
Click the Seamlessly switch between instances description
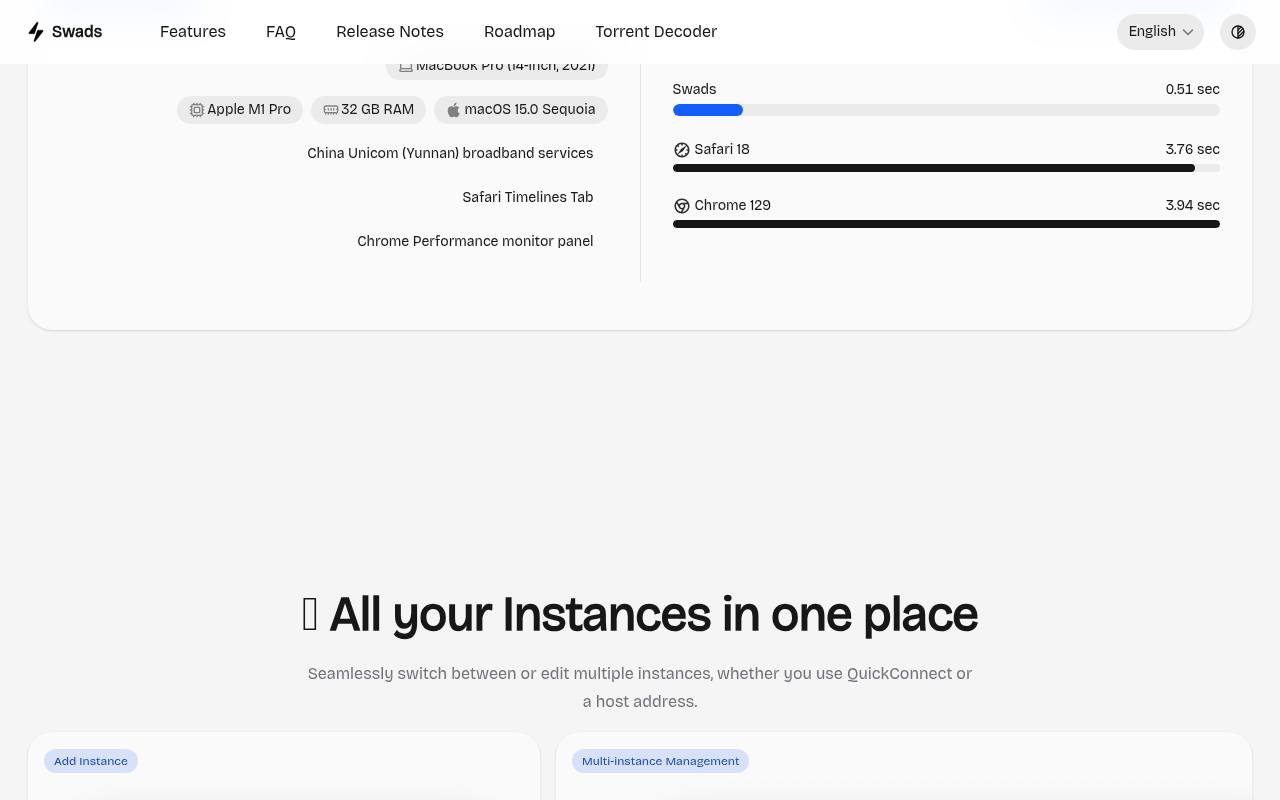coord(640,687)
